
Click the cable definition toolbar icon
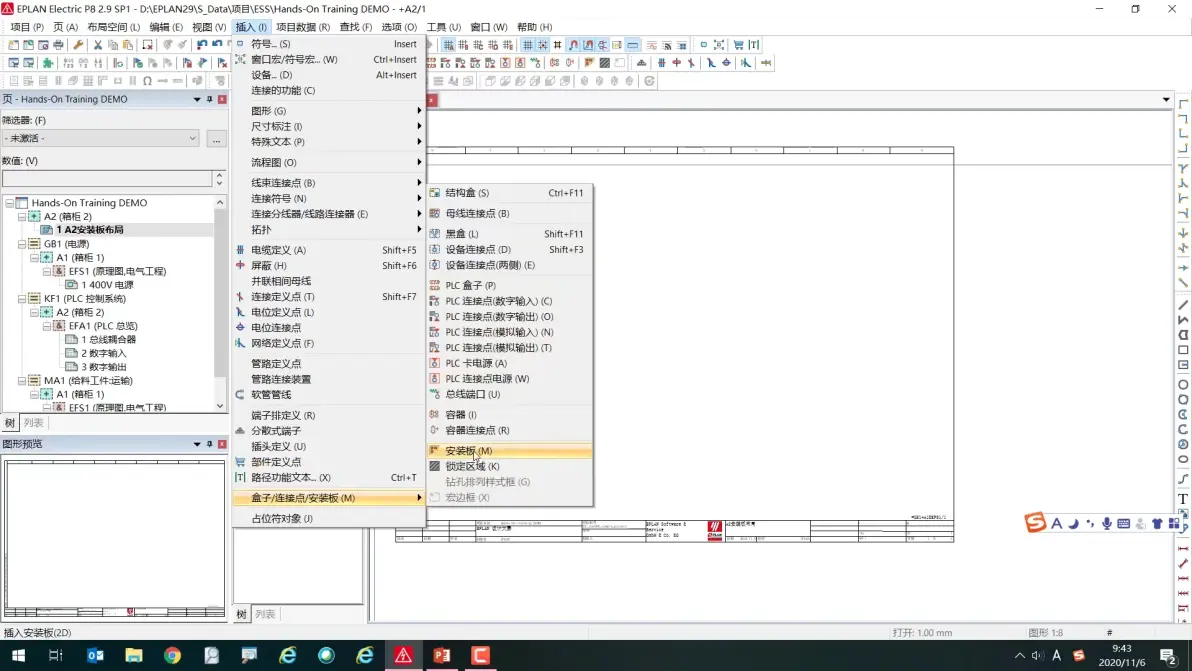(661, 63)
